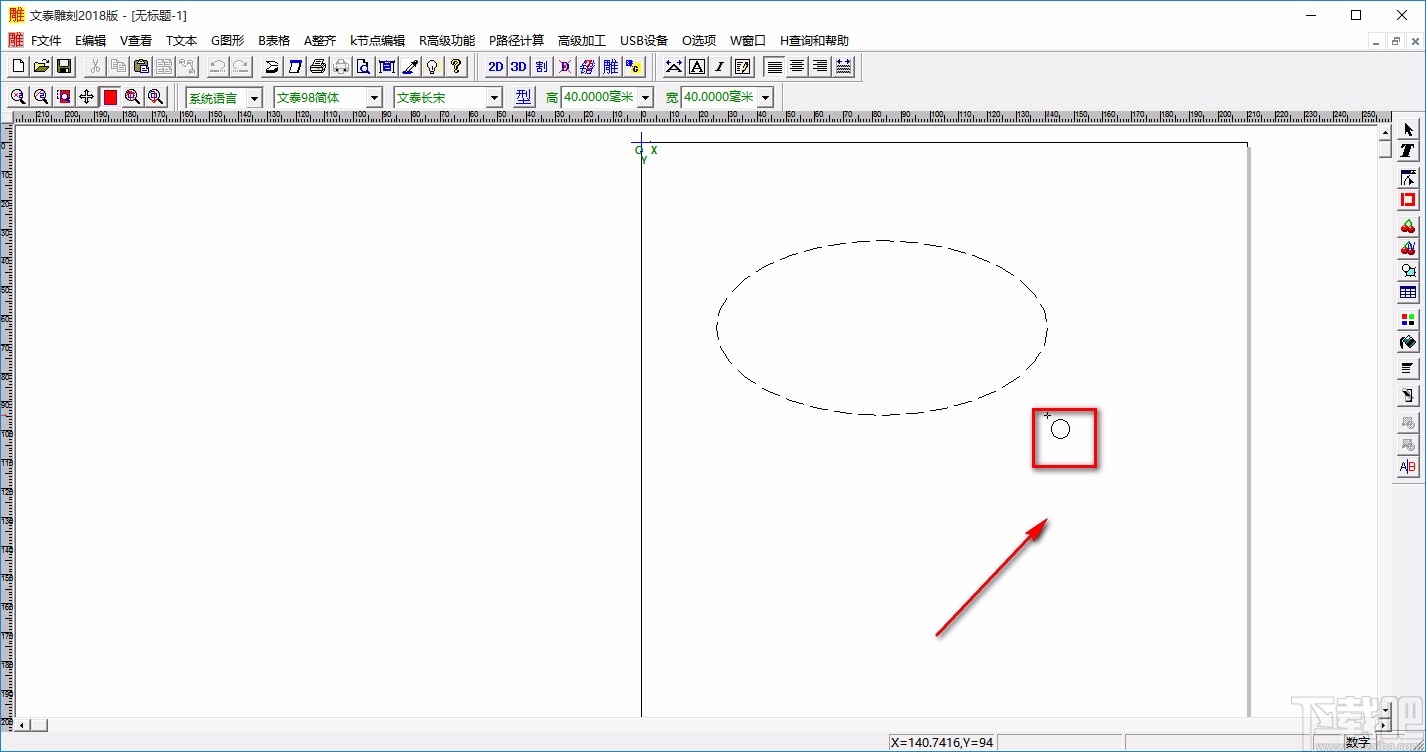Switch to 2D mode

point(495,66)
